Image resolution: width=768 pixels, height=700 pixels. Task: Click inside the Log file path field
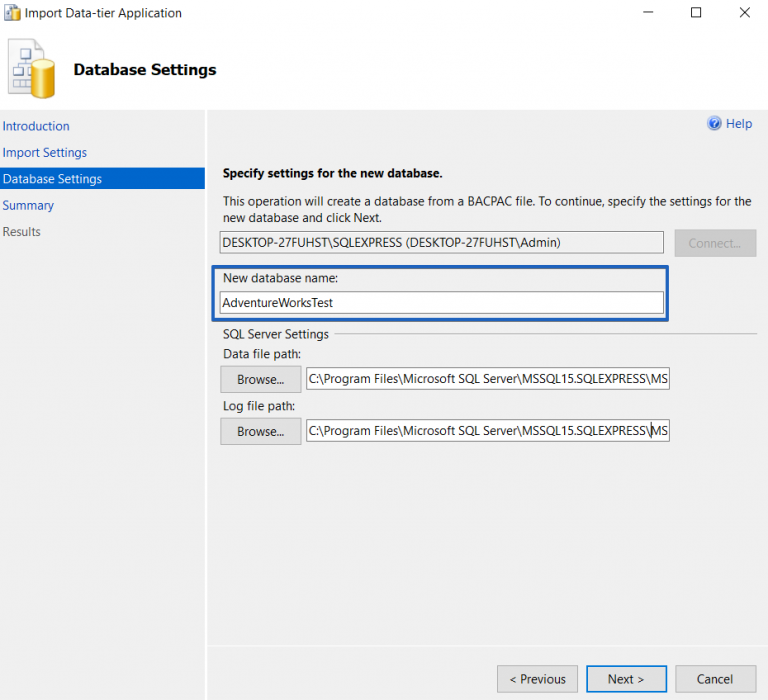click(x=487, y=431)
